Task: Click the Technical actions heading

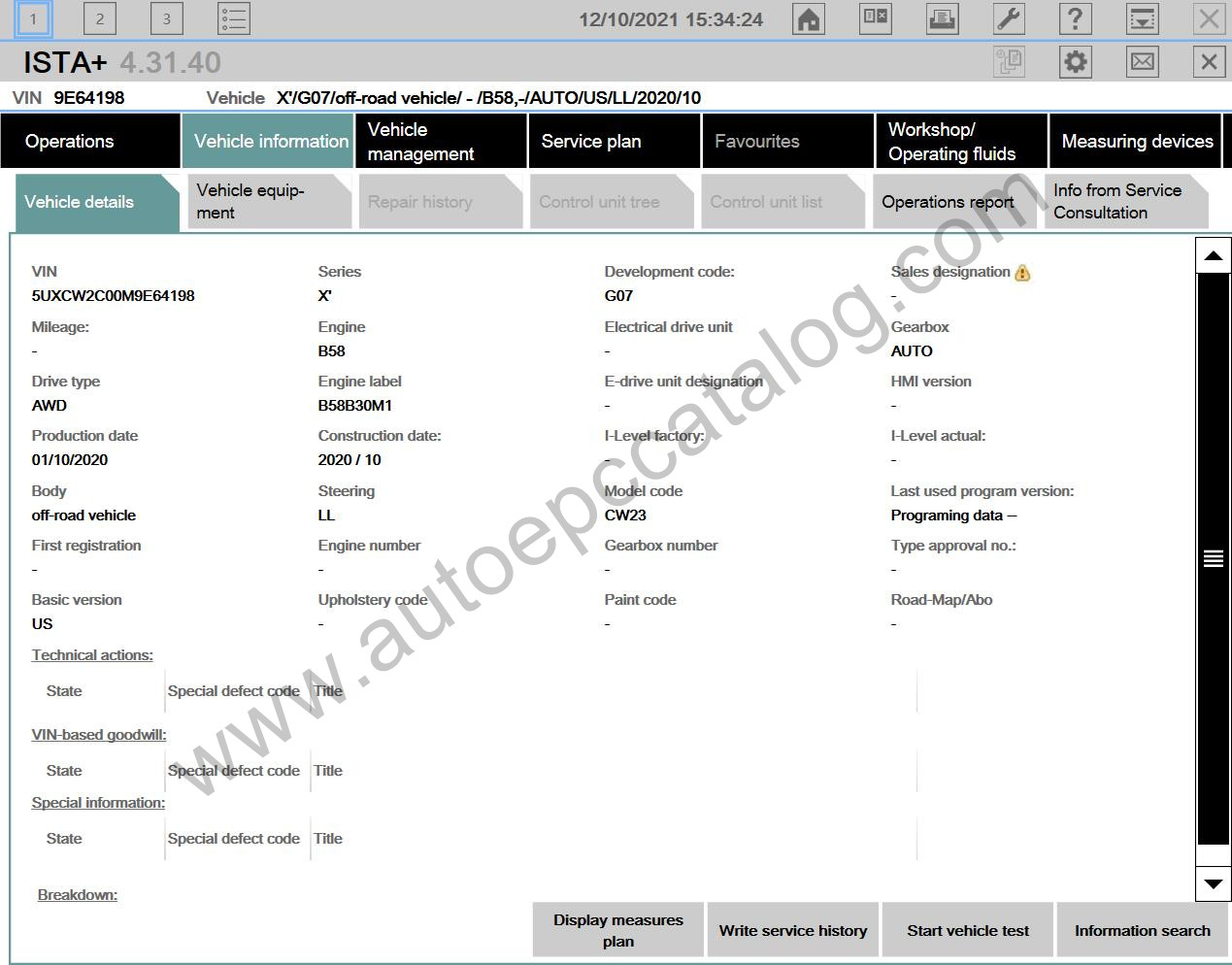Action: [92, 655]
